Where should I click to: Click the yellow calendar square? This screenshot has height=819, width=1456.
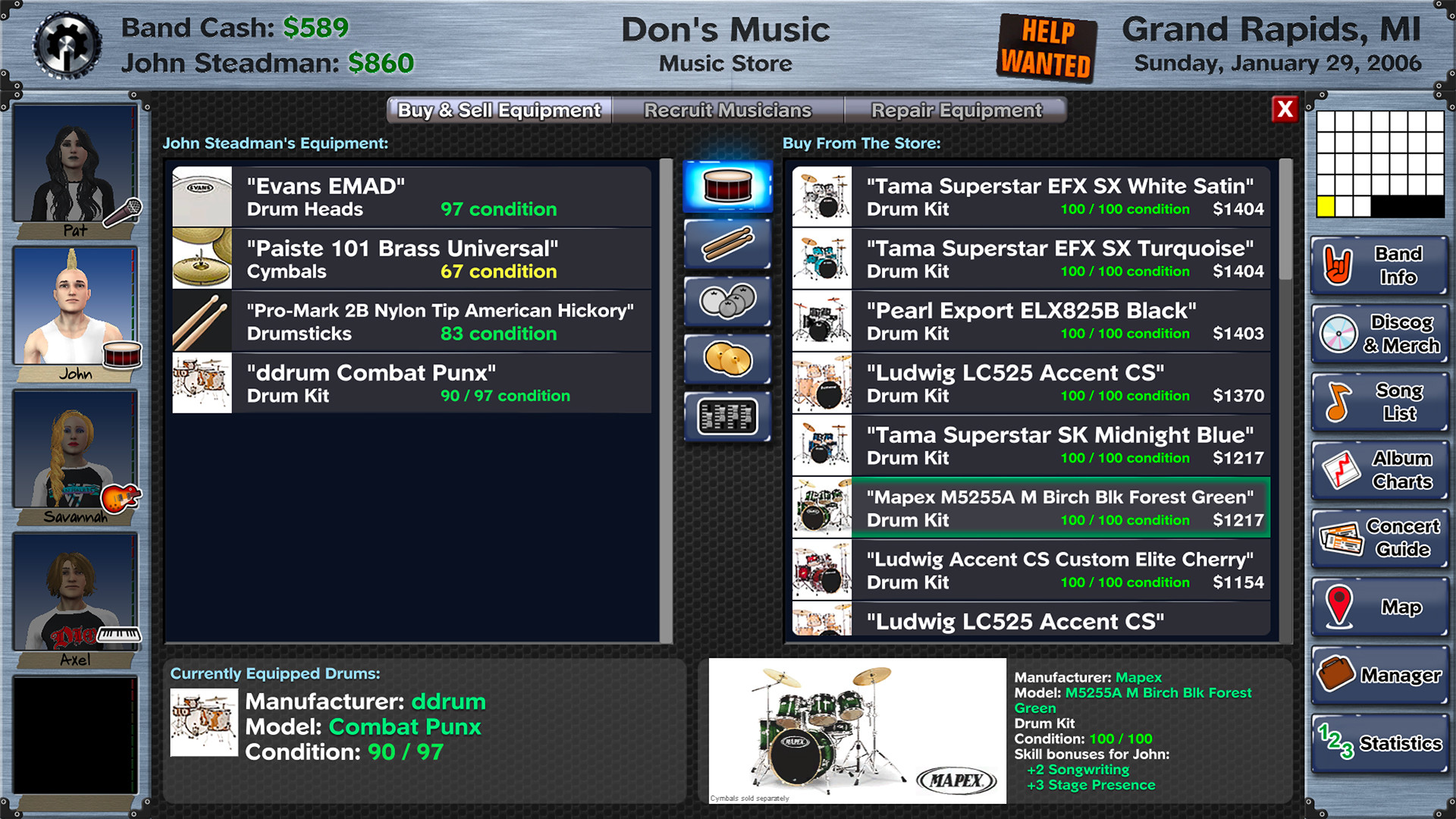[x=1325, y=206]
